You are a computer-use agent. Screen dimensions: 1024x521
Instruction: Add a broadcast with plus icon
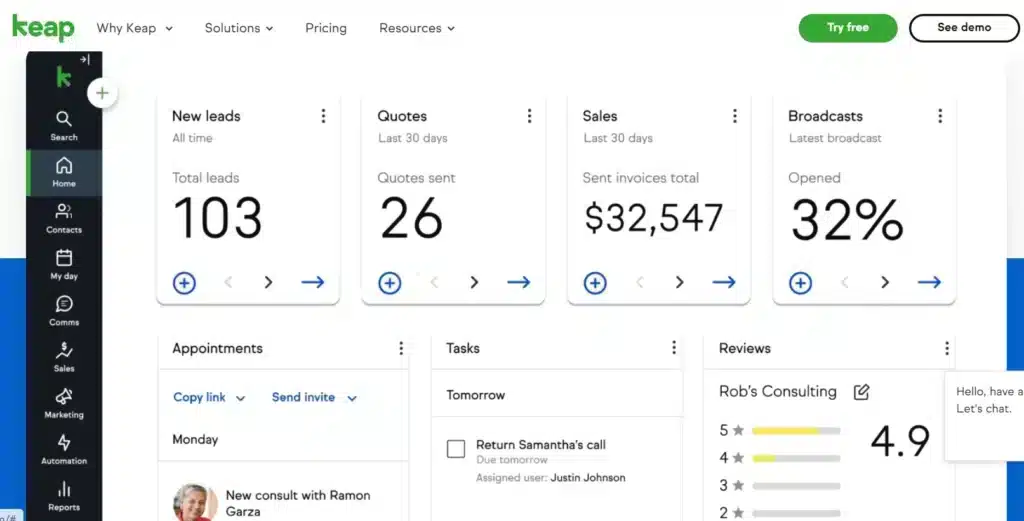pyautogui.click(x=801, y=283)
